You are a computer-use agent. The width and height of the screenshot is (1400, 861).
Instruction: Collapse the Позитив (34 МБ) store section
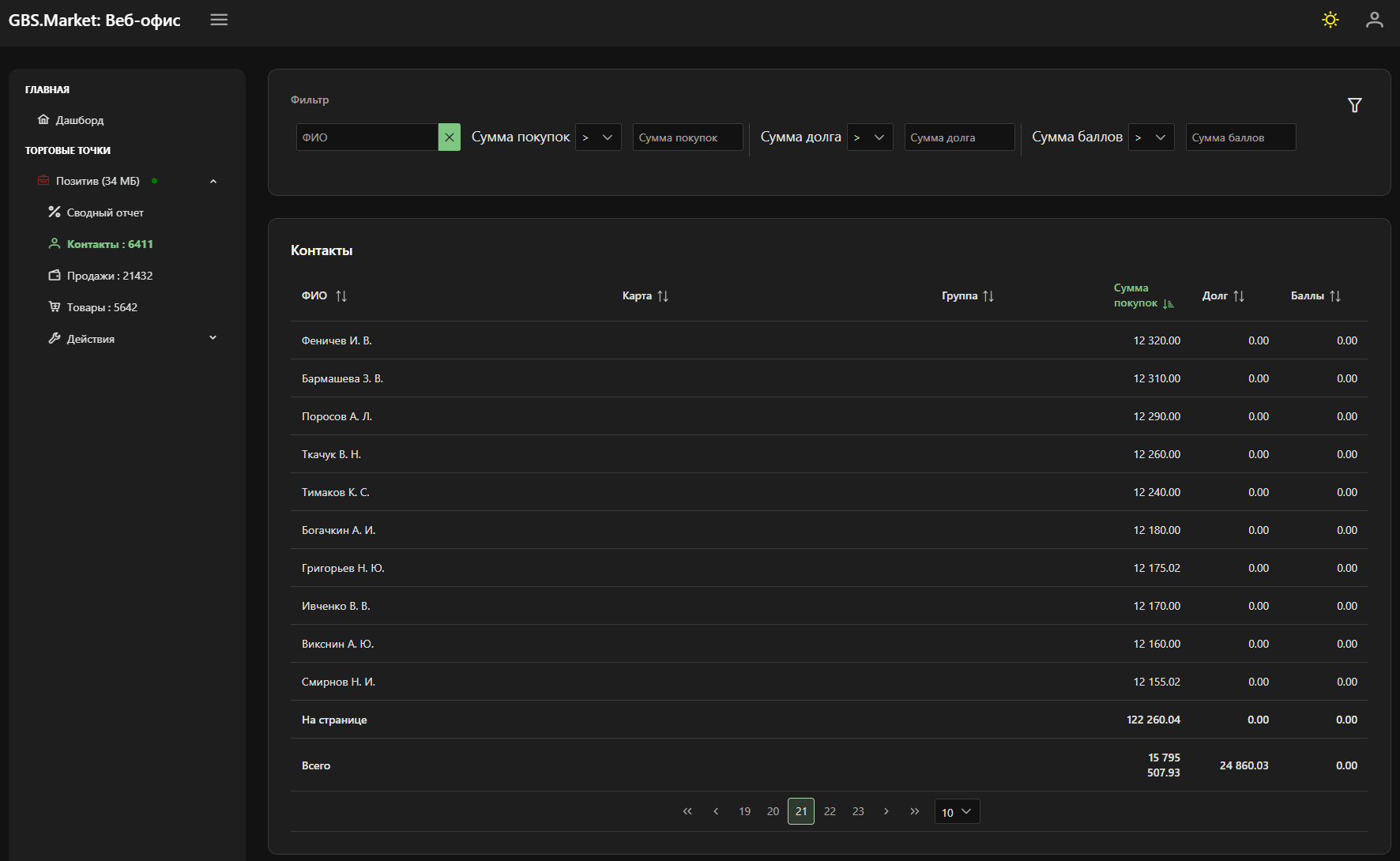pos(213,182)
